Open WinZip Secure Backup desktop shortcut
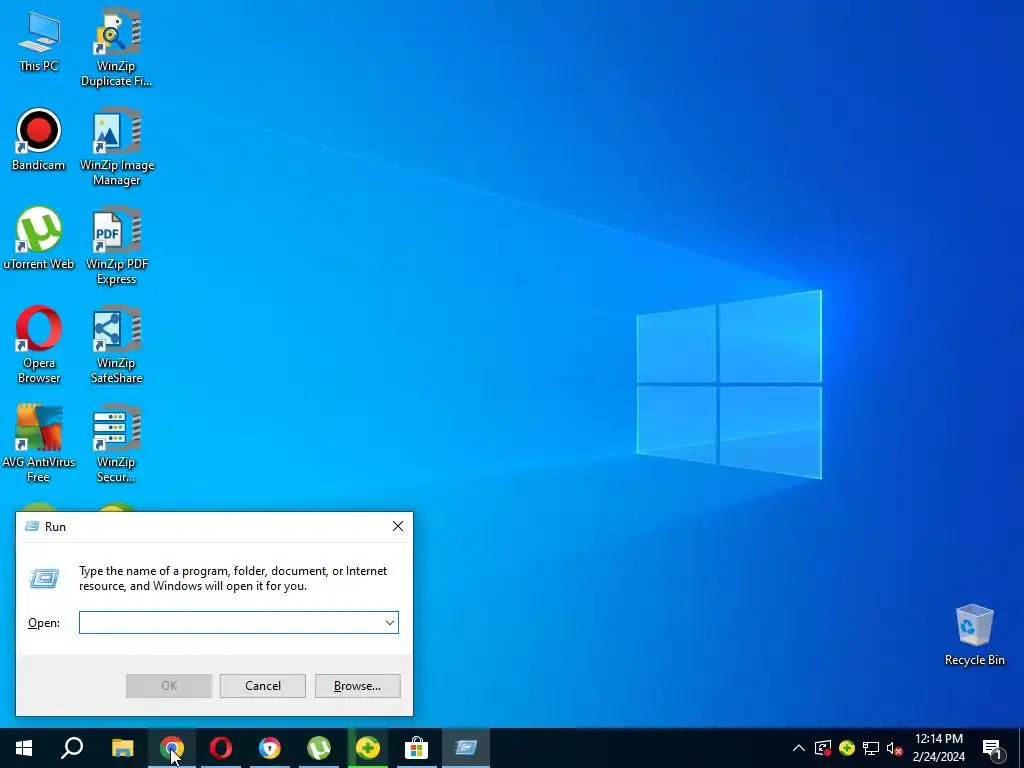This screenshot has height=768, width=1024. click(x=116, y=444)
